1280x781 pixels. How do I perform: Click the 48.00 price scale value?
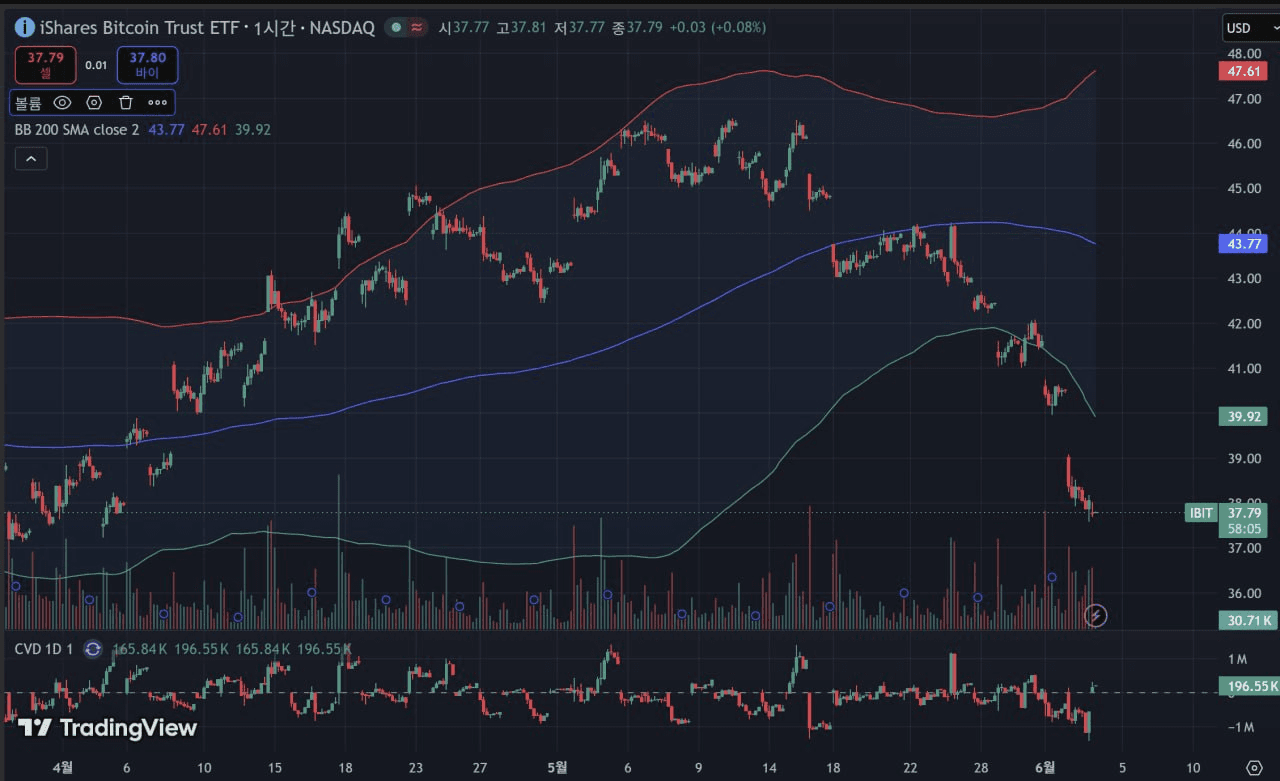point(1244,54)
